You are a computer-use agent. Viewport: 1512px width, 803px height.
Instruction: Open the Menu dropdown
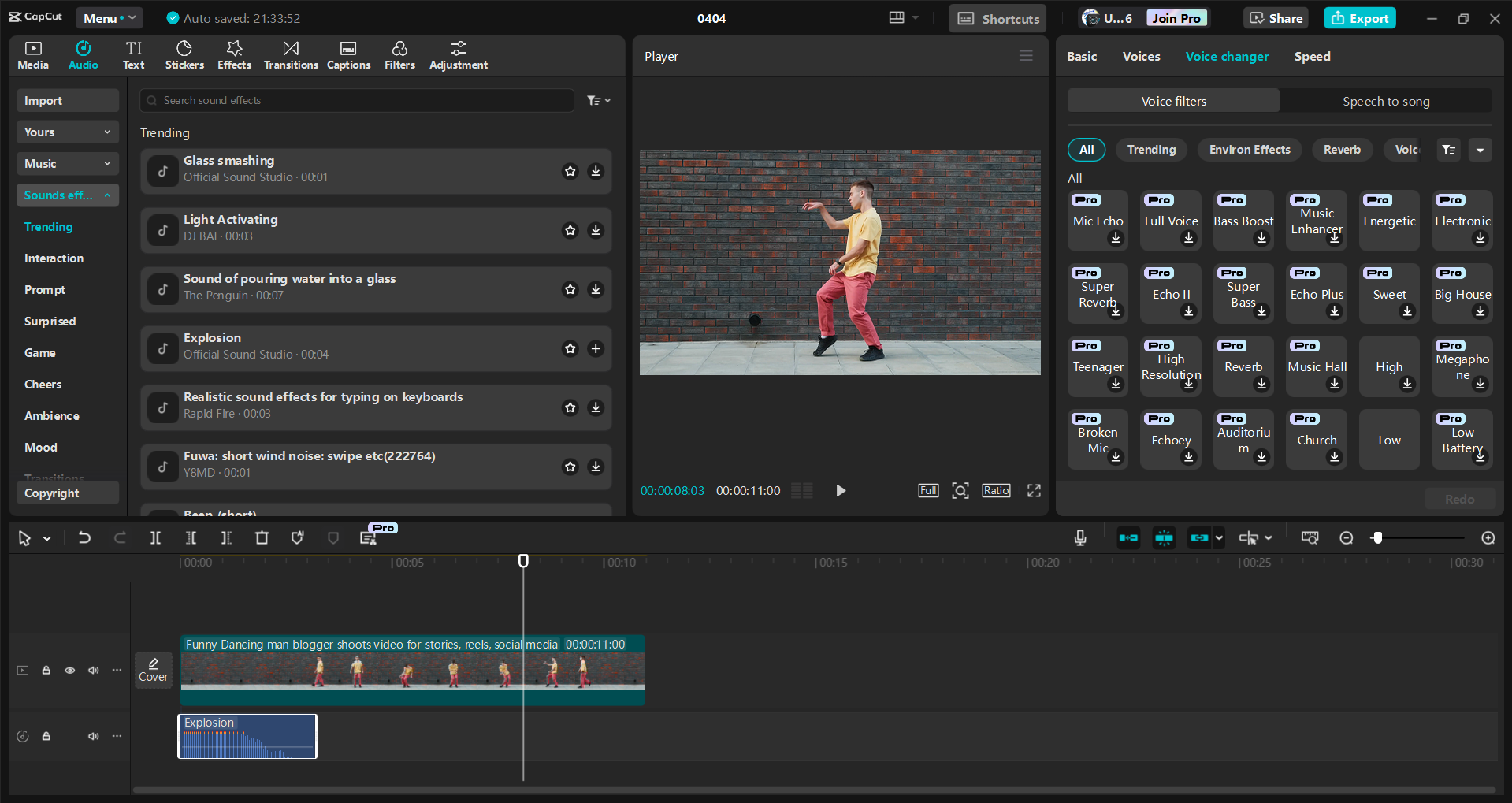(x=109, y=18)
